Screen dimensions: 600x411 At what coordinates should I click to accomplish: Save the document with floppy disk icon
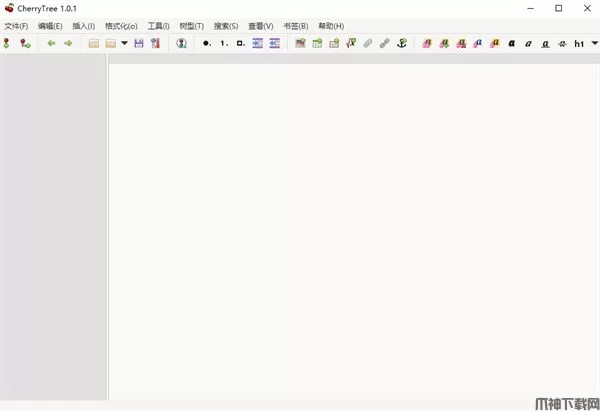(139, 43)
